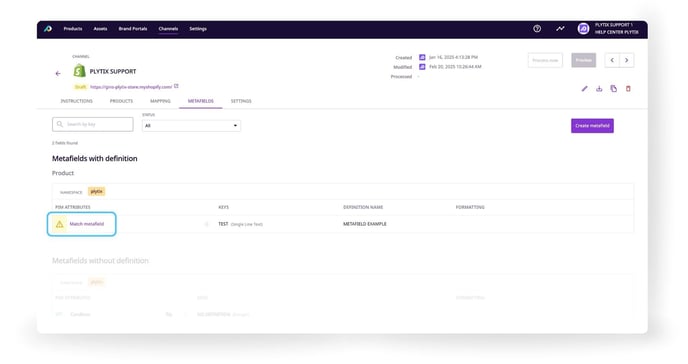This screenshot has width=688, height=364.
Task: Open Assets in top navigation
Action: [100, 29]
